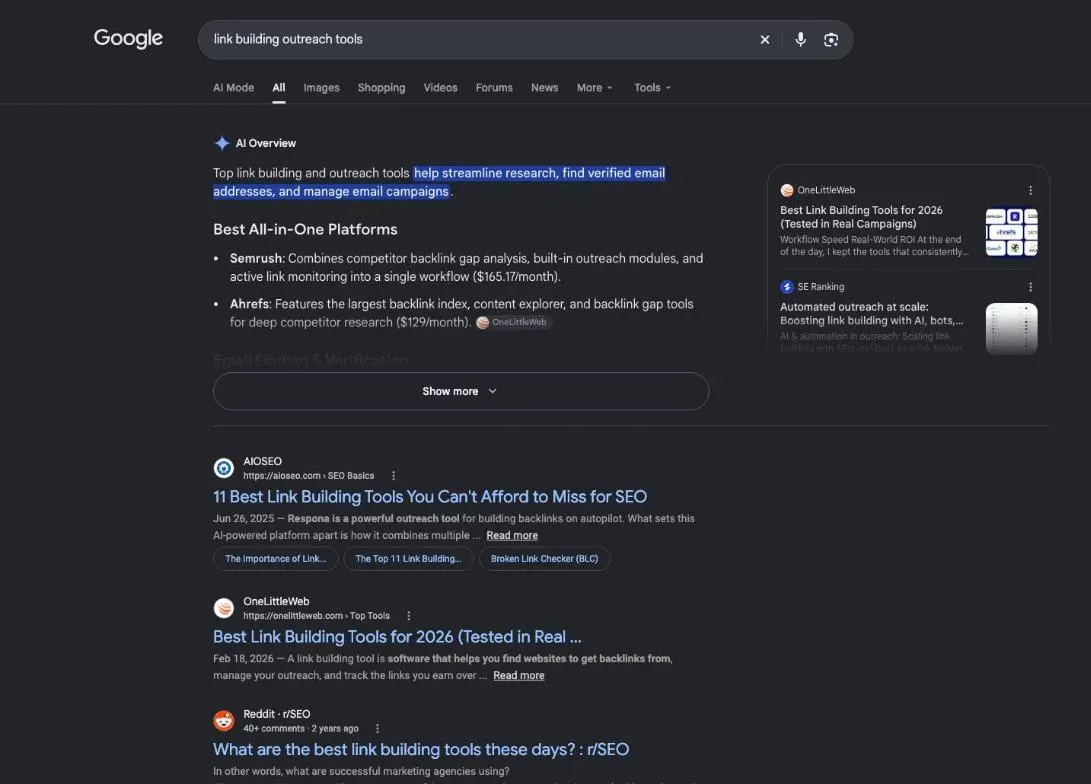Expand the More dropdown

point(594,88)
